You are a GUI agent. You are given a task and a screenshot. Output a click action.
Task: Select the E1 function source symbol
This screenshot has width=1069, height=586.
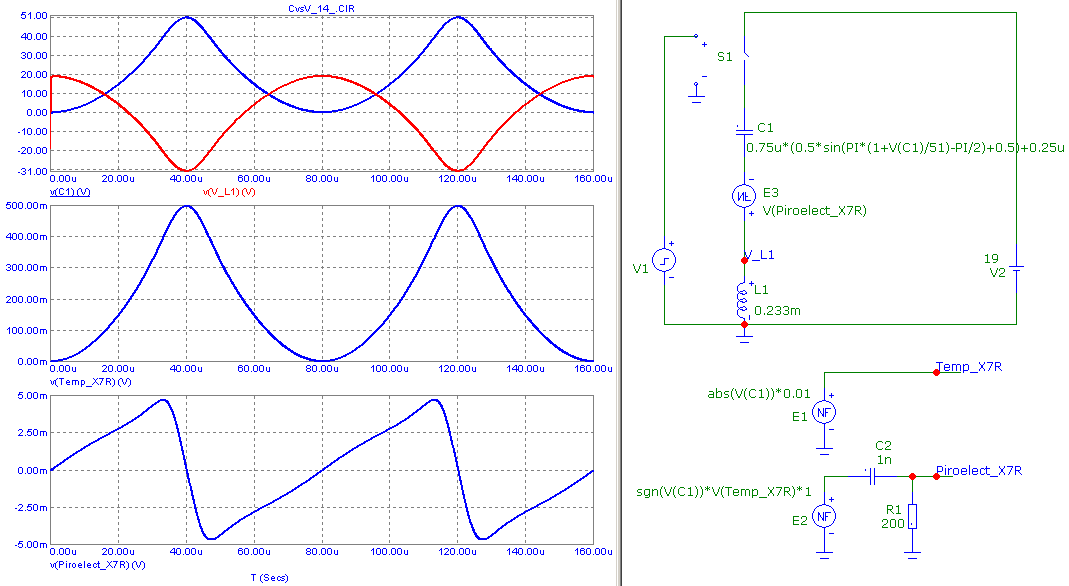823,411
